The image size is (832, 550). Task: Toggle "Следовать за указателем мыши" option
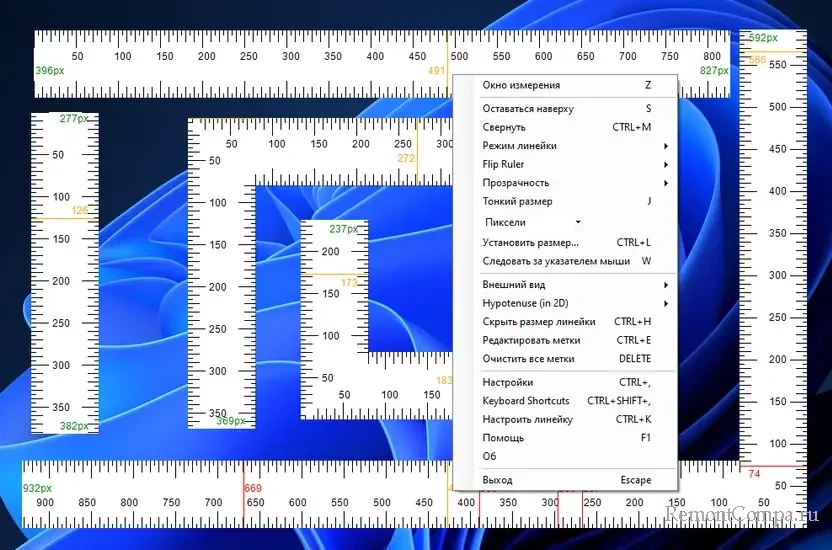[x=566, y=261]
